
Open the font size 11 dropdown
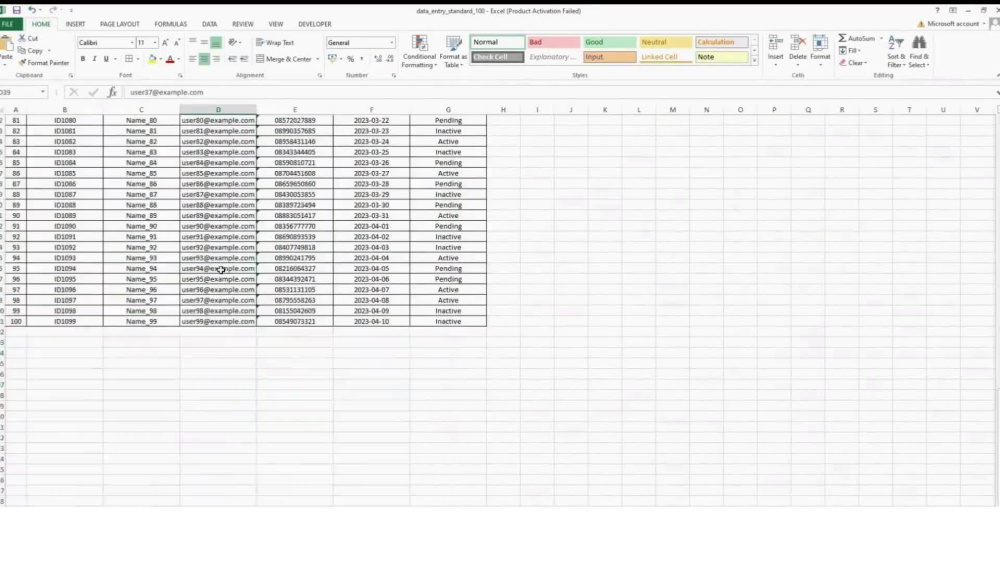click(155, 43)
